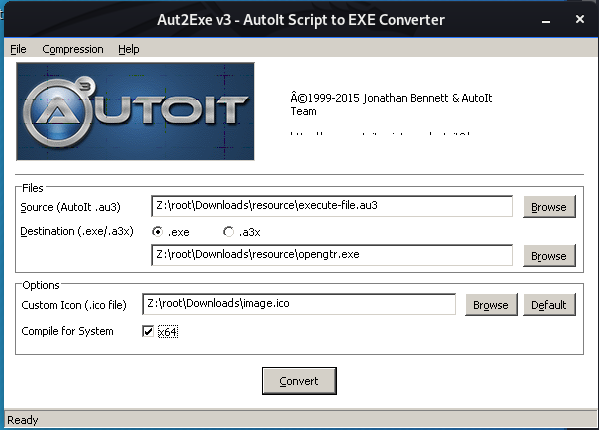Minimize the Aut2Exe window
This screenshot has height=430, width=599.
(x=546, y=20)
